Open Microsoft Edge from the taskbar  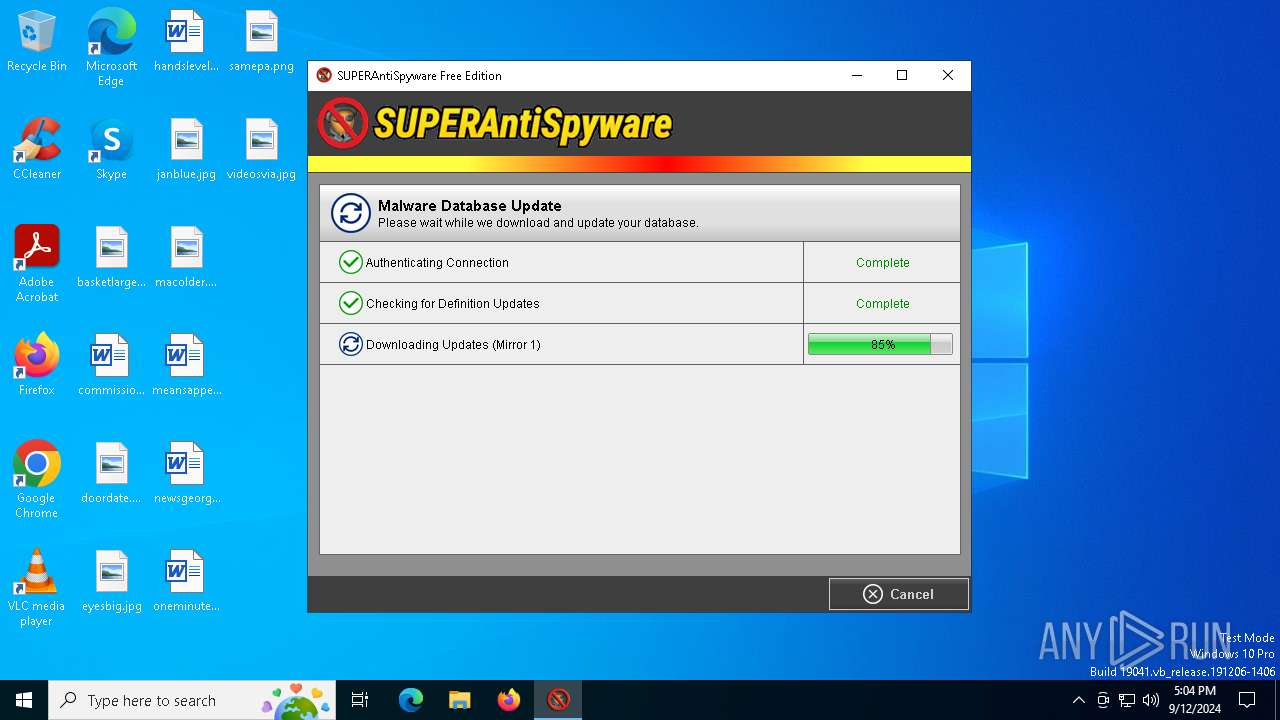pyautogui.click(x=411, y=700)
